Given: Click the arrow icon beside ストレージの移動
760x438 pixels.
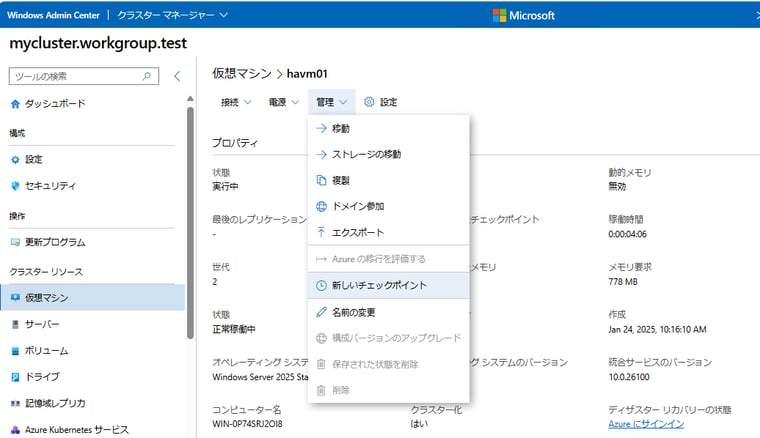Looking at the screenshot, I should (321, 154).
